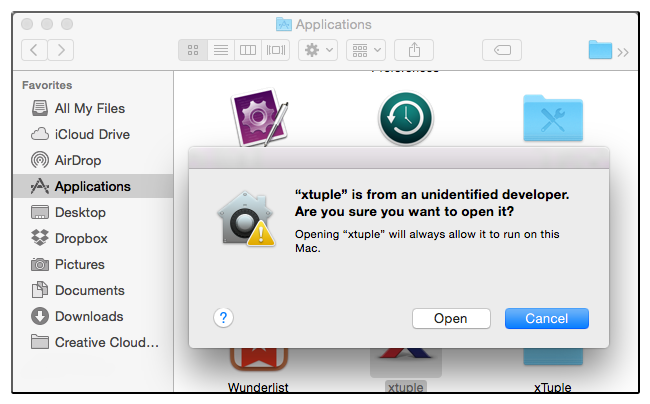Screen dimensions: 650x404
Task: Open Dropbox folder in sidebar
Action: coord(81,238)
